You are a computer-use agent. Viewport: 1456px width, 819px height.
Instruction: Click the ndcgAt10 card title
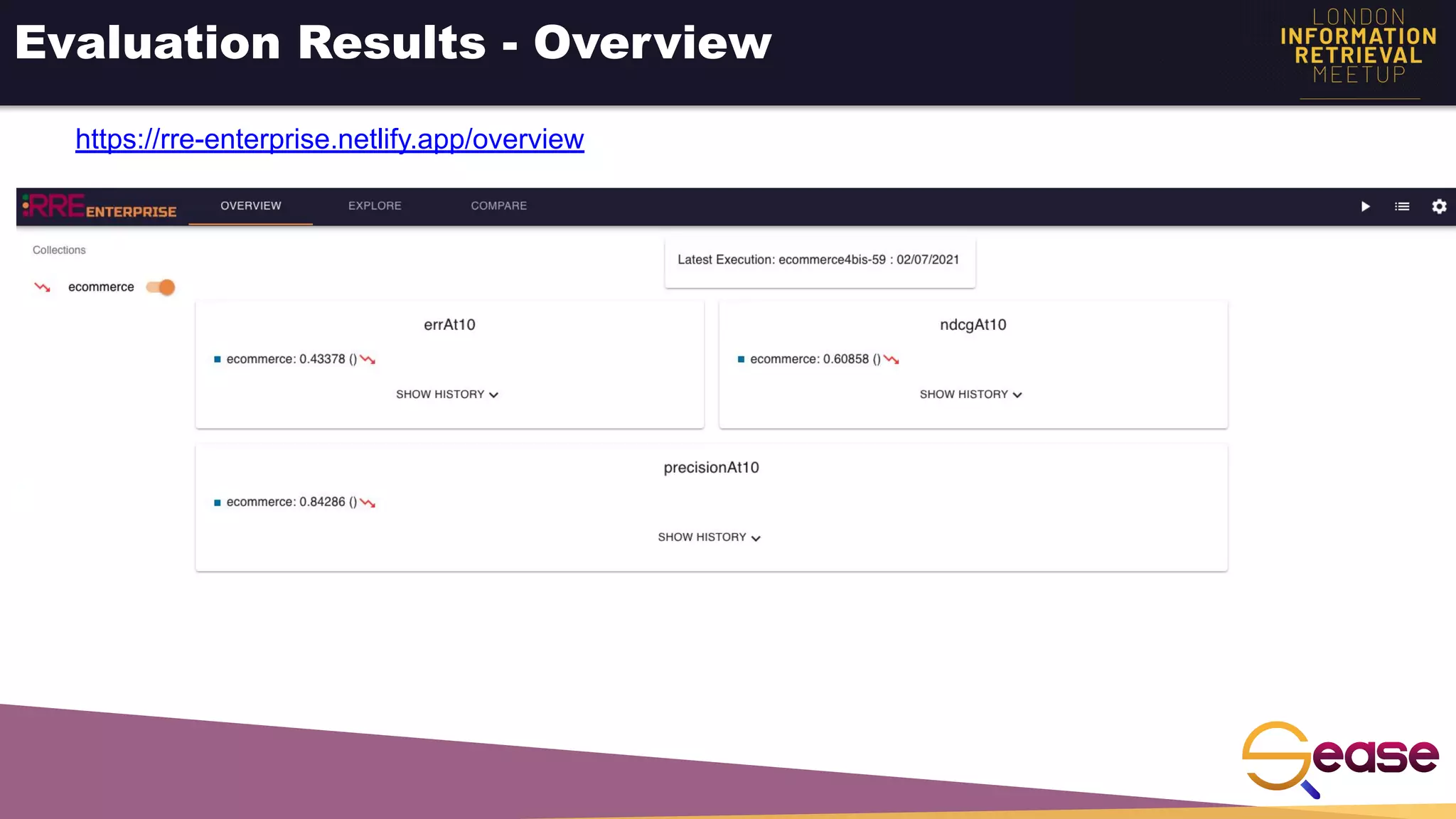[x=973, y=325]
